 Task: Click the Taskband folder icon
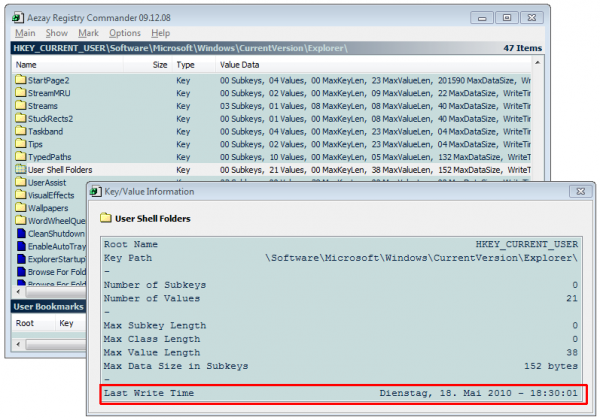(21, 131)
